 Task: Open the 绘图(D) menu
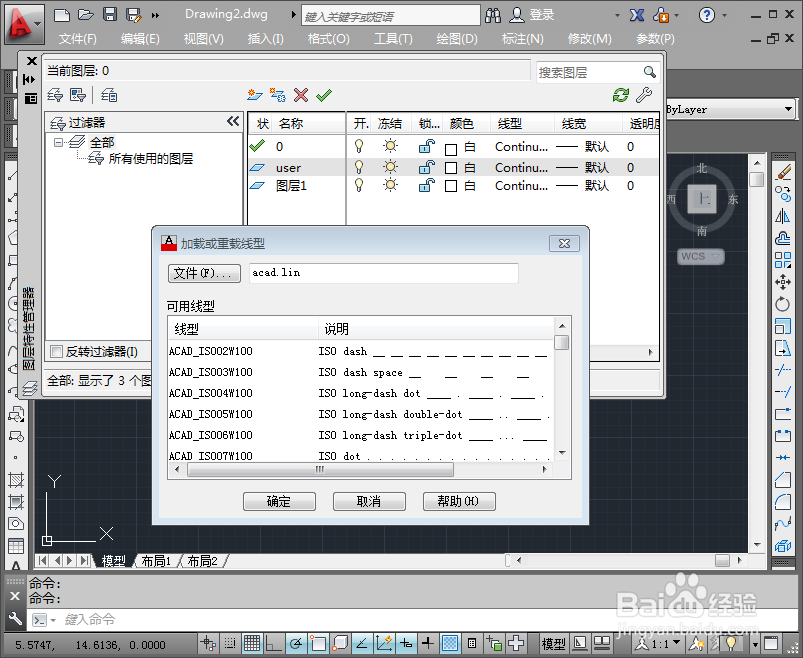[x=457, y=39]
